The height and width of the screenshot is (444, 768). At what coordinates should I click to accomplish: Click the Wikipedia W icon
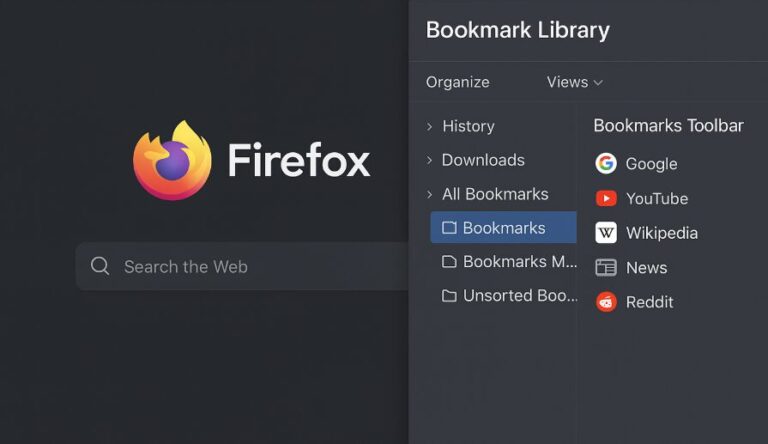606,233
